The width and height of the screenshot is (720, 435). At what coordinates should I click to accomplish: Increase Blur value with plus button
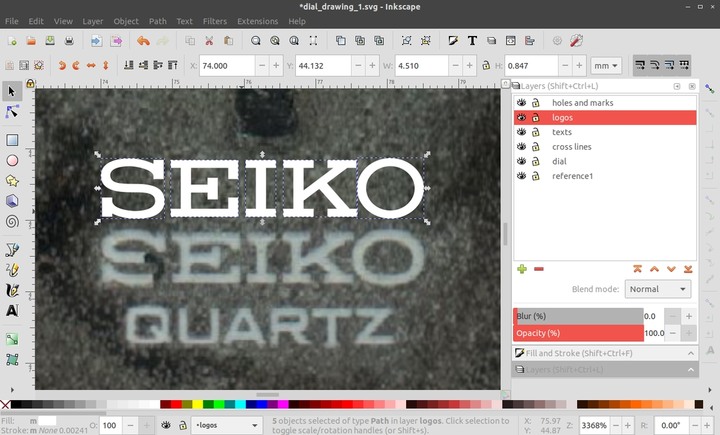[x=689, y=316]
